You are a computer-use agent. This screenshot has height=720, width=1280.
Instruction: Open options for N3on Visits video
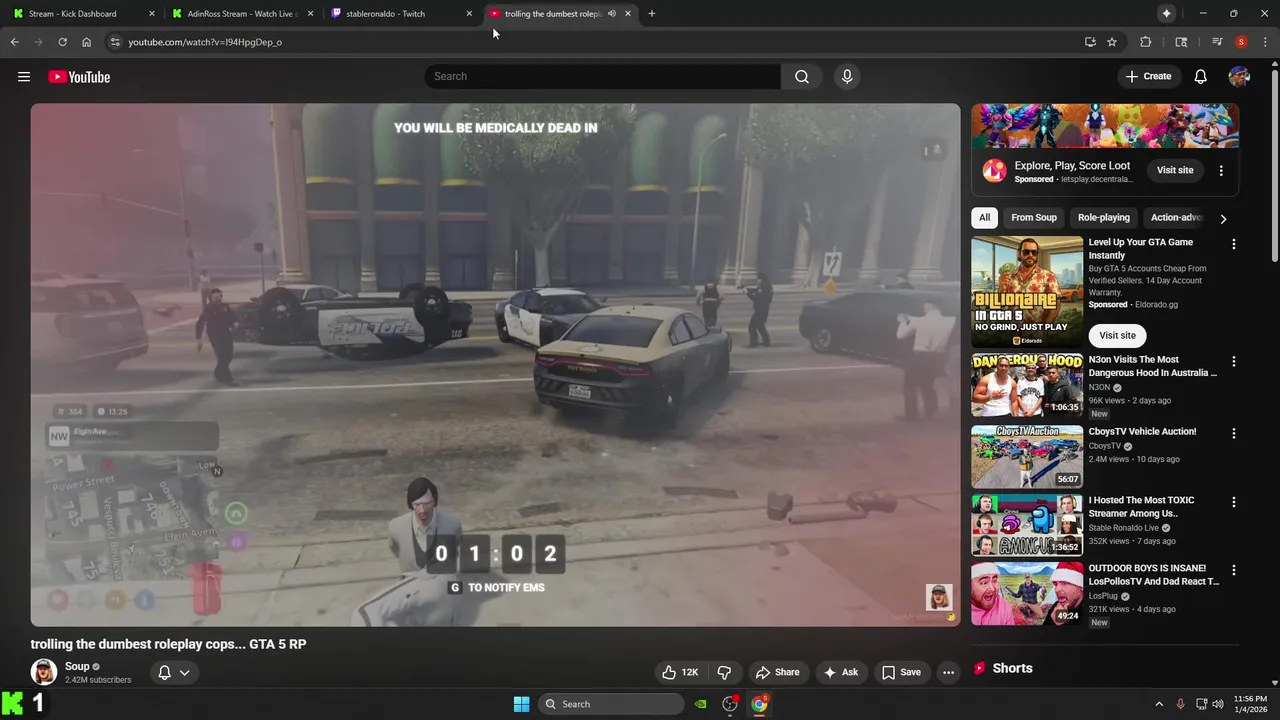coord(1234,361)
